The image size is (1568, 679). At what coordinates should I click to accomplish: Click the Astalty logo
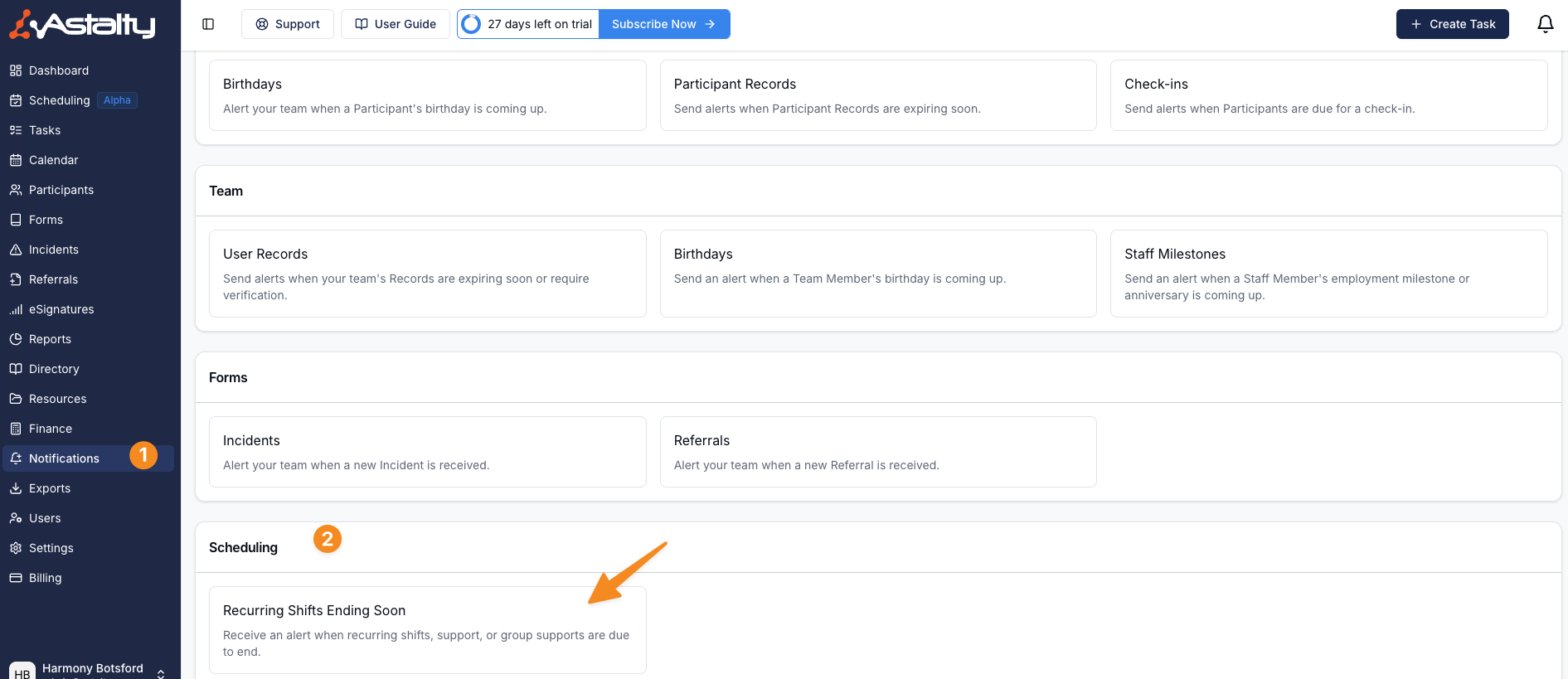82,25
